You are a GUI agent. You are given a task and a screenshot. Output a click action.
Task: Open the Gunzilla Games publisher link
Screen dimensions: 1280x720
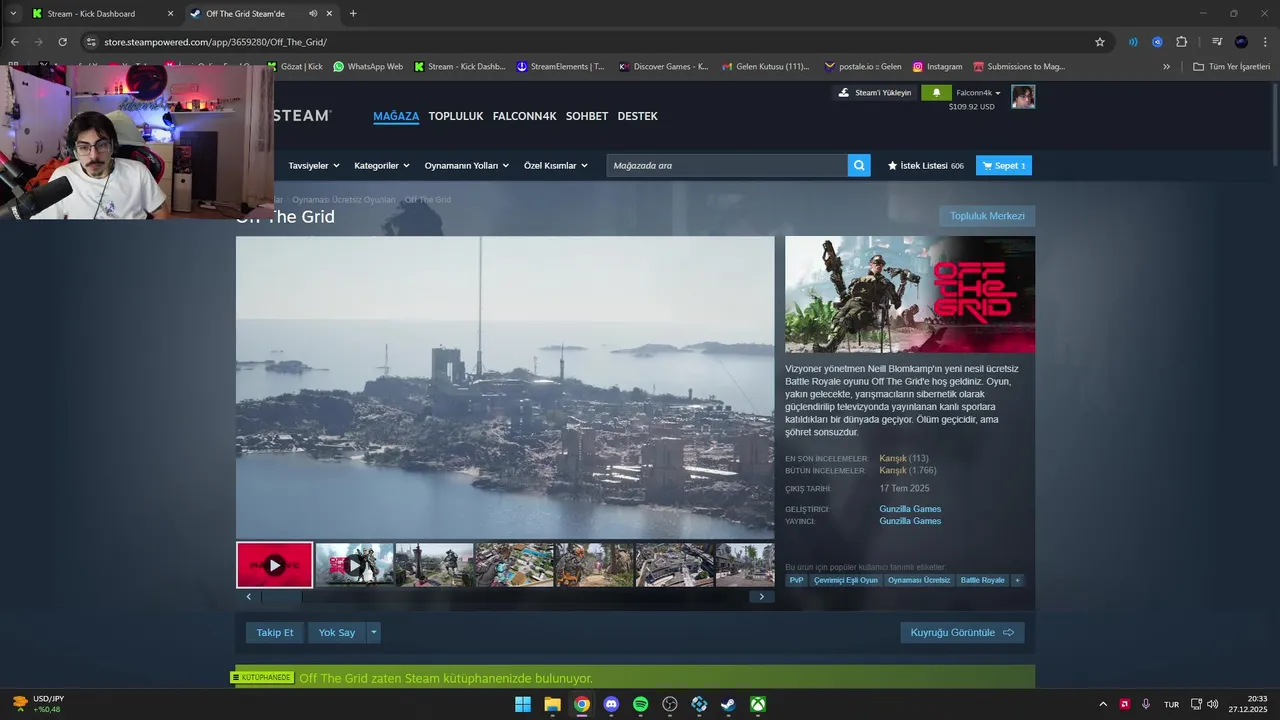point(910,521)
